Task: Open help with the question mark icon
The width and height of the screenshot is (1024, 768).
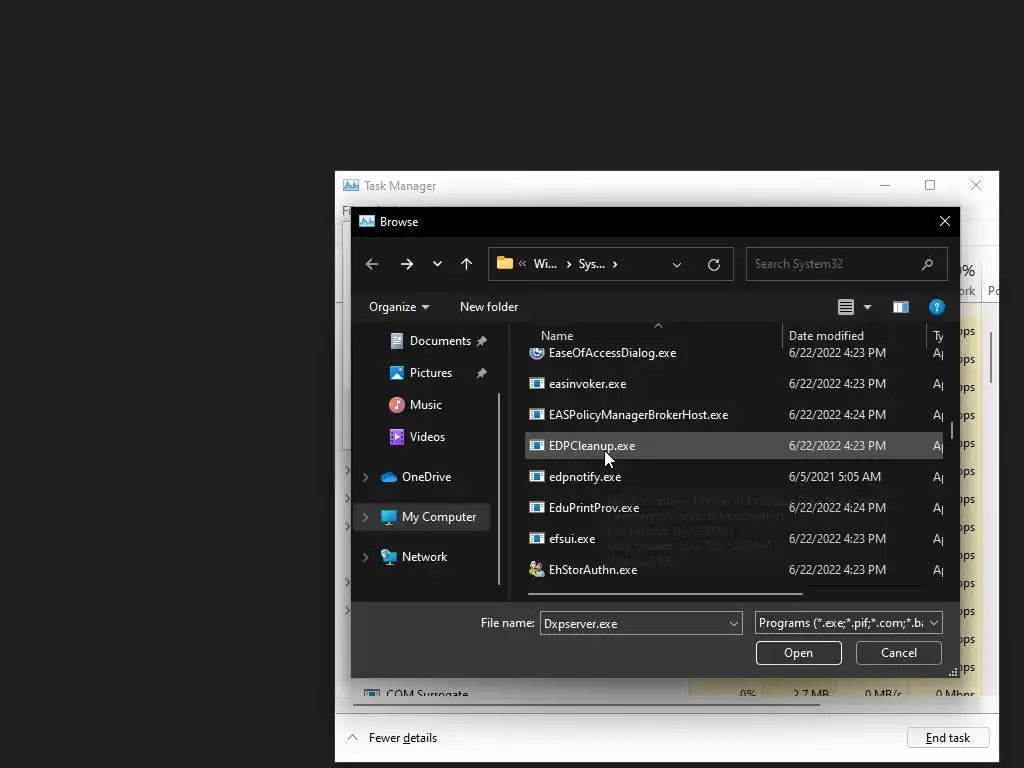Action: 936,307
